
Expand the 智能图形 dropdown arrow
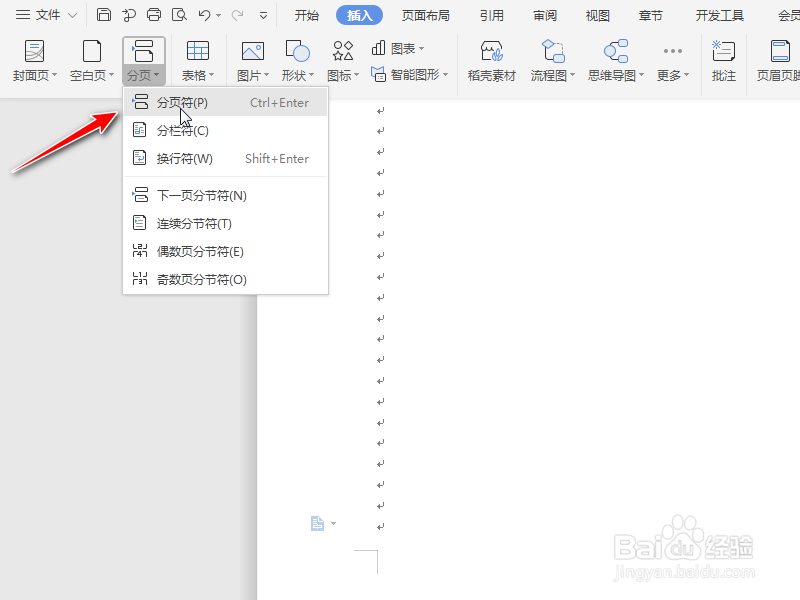445,75
